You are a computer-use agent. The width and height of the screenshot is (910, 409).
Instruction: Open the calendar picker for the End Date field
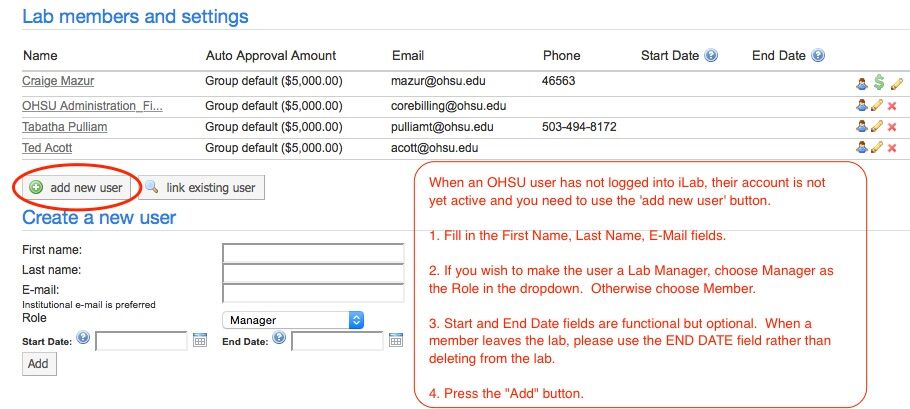(x=396, y=341)
